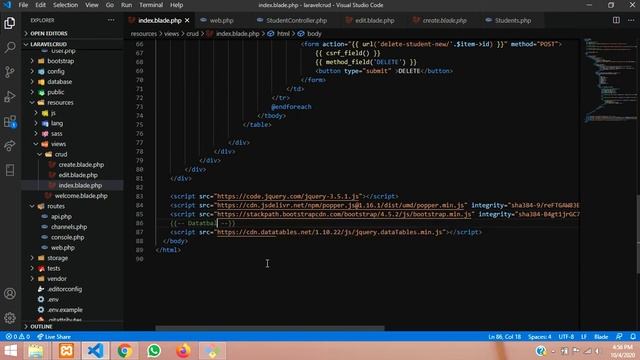Viewport: 640px width, 360px height.
Task: Open the Extensions view
Action: click(10, 121)
